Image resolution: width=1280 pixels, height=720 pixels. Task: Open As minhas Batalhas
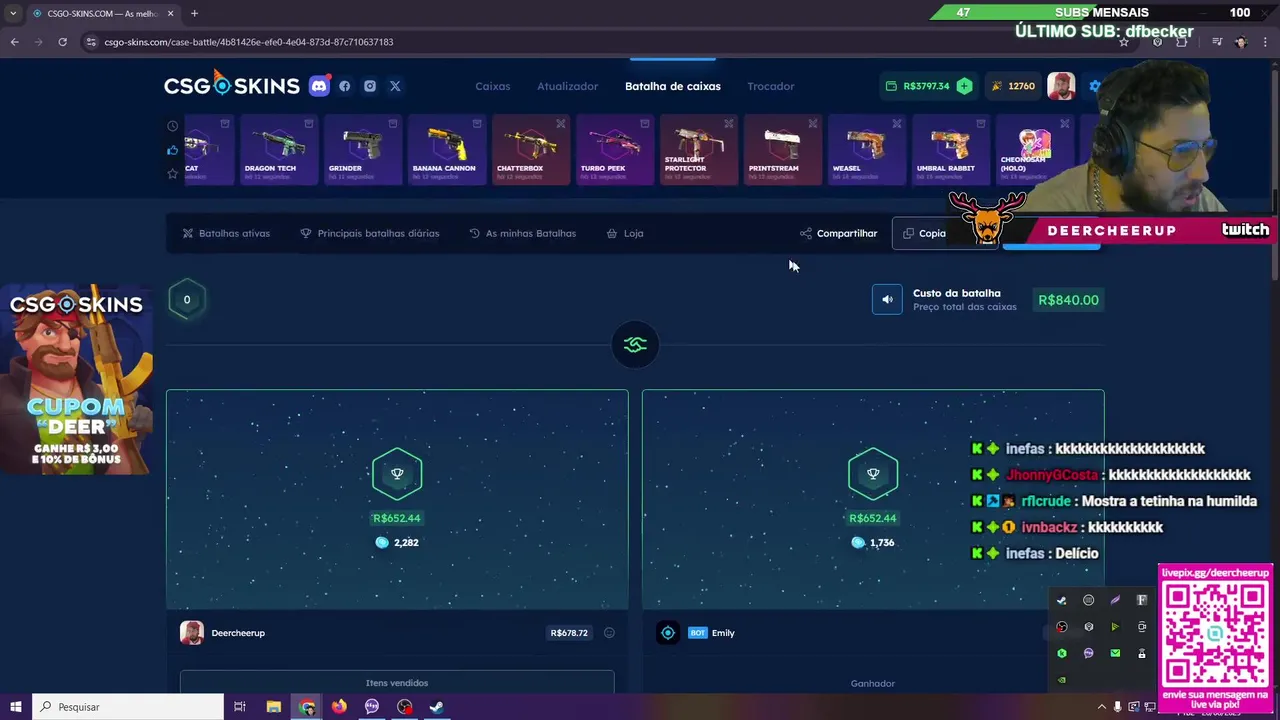pos(522,233)
